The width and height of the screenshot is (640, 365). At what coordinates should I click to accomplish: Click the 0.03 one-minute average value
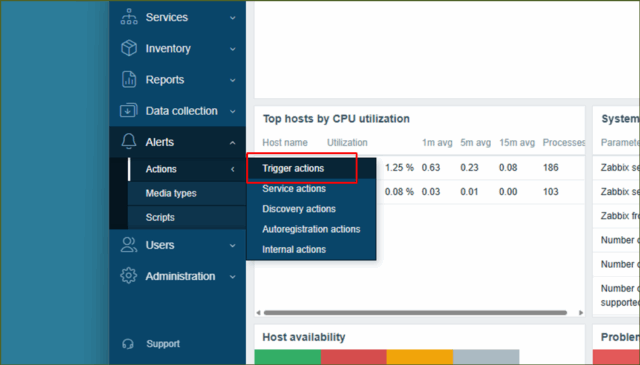[x=431, y=191]
